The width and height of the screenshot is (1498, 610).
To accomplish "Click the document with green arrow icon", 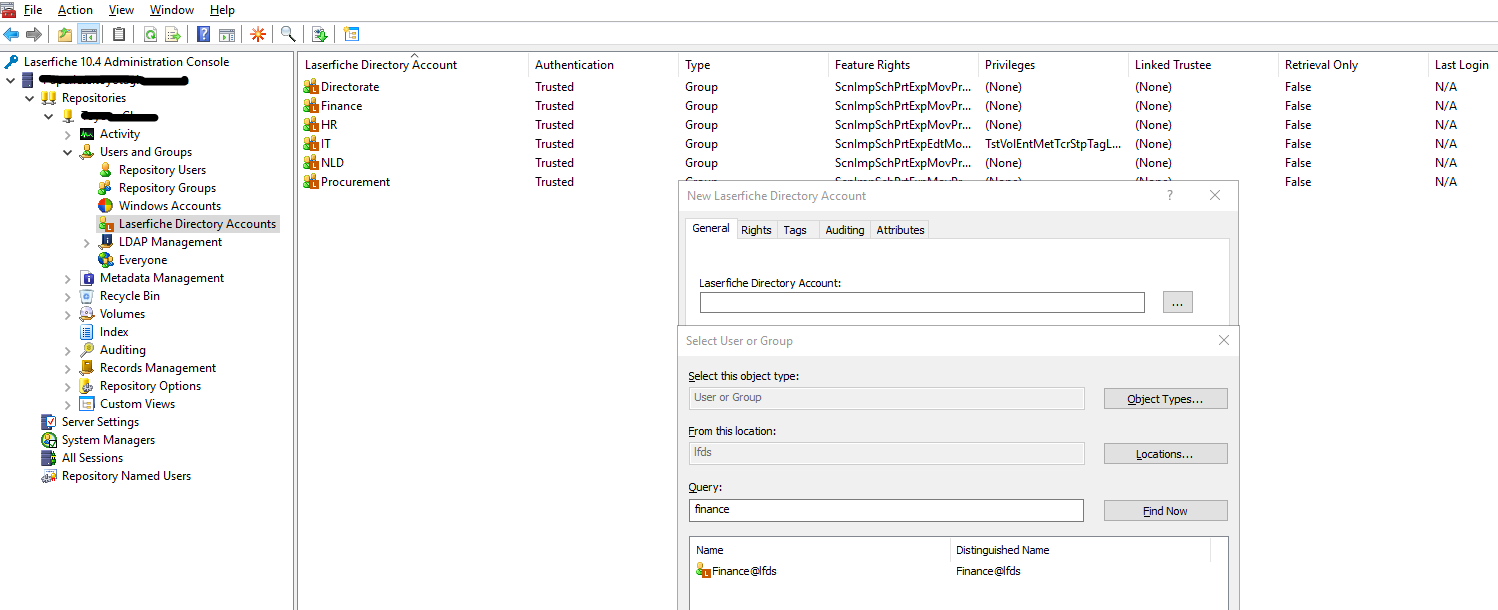I will tap(319, 35).
